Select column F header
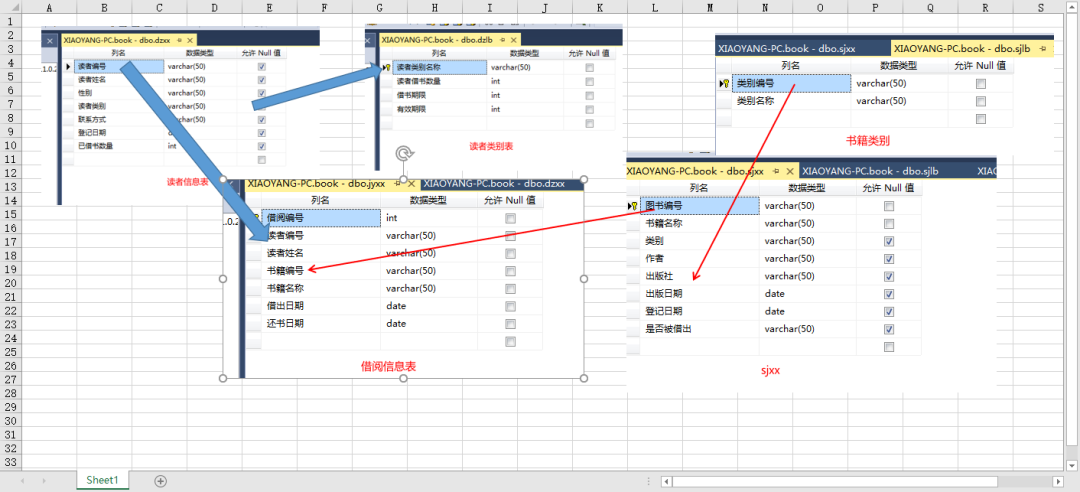This screenshot has height=492, width=1080. click(324, 8)
